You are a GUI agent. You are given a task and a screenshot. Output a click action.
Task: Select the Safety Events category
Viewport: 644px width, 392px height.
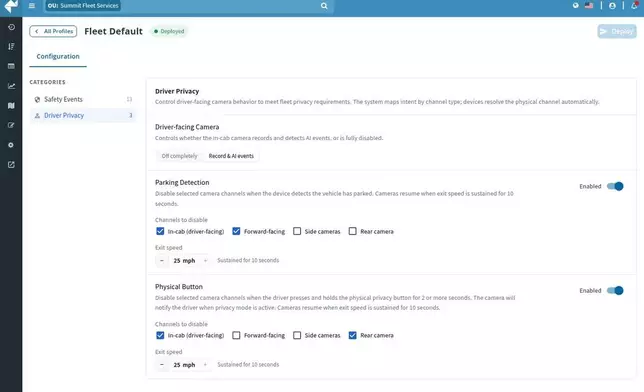point(83,99)
